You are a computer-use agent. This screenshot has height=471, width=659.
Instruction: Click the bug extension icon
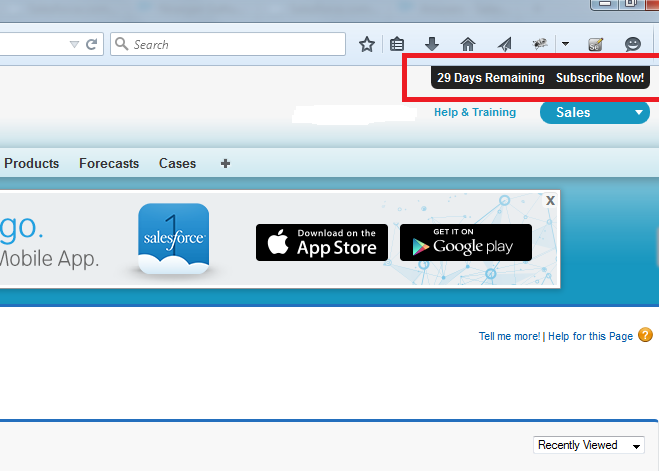click(540, 44)
